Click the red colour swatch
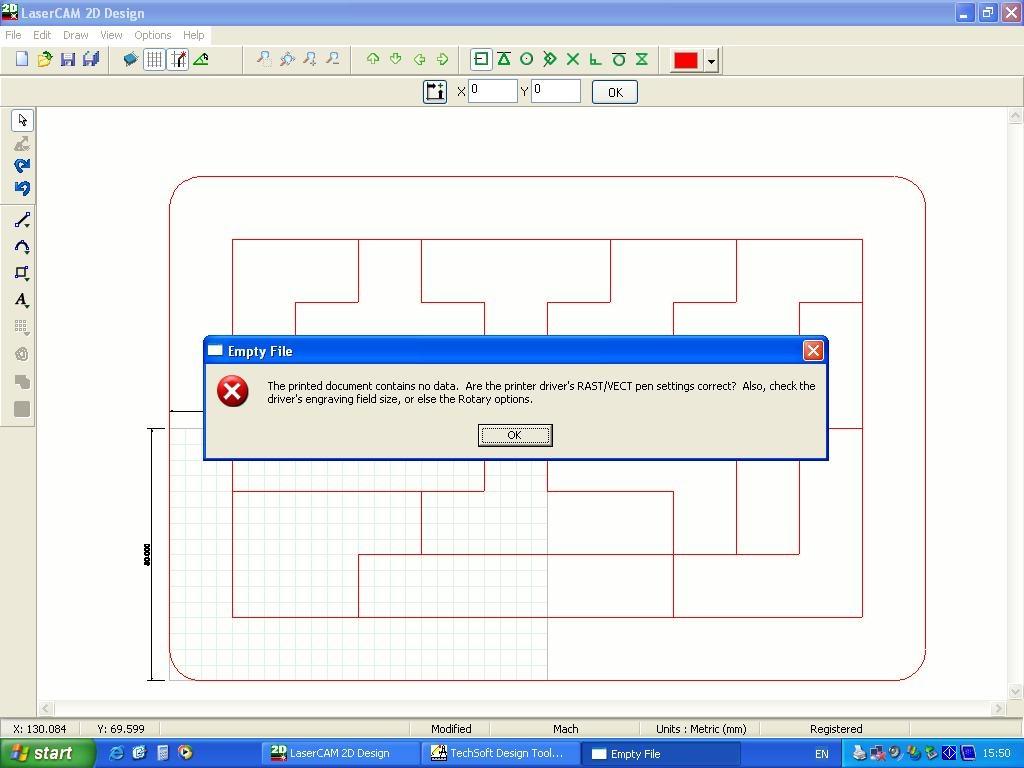 685,60
